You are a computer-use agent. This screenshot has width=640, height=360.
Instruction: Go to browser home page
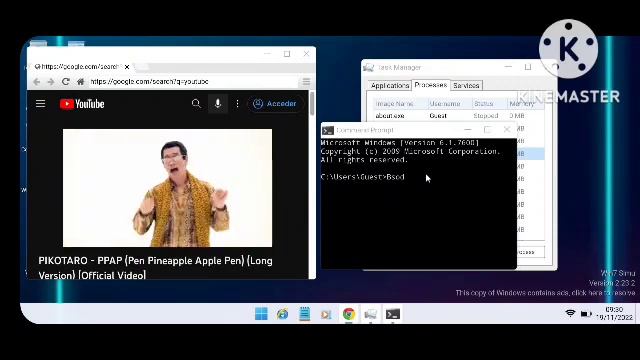tap(80, 82)
